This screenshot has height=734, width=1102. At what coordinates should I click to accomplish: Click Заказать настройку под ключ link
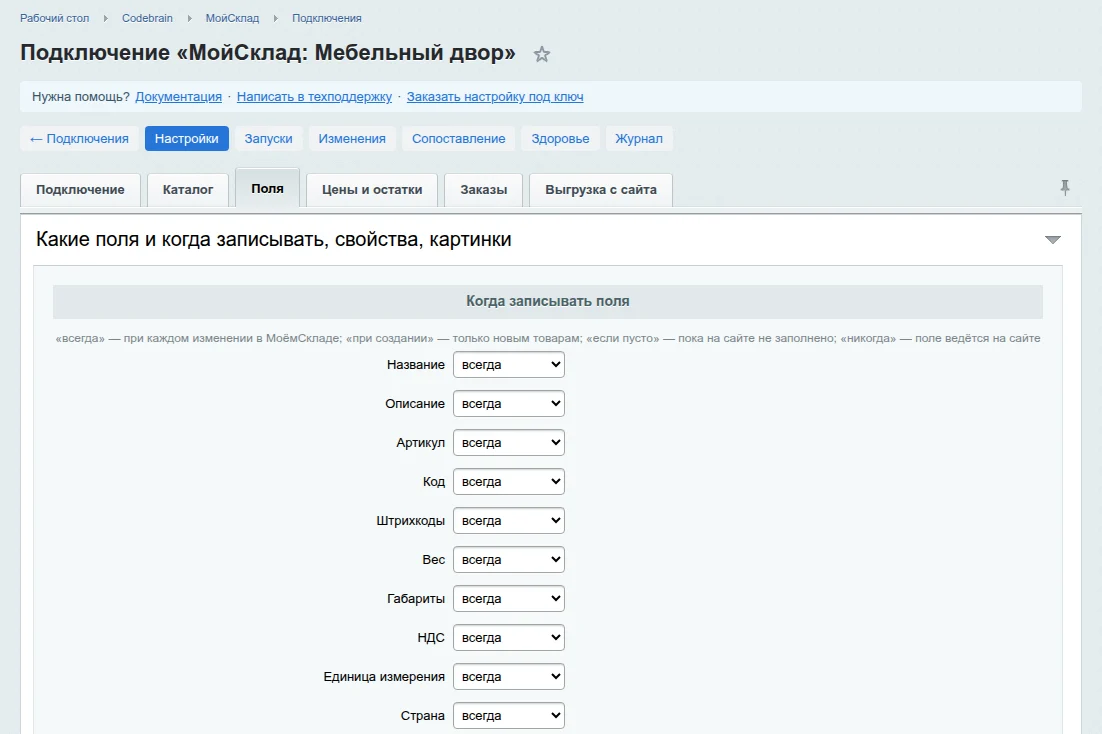click(x=495, y=97)
